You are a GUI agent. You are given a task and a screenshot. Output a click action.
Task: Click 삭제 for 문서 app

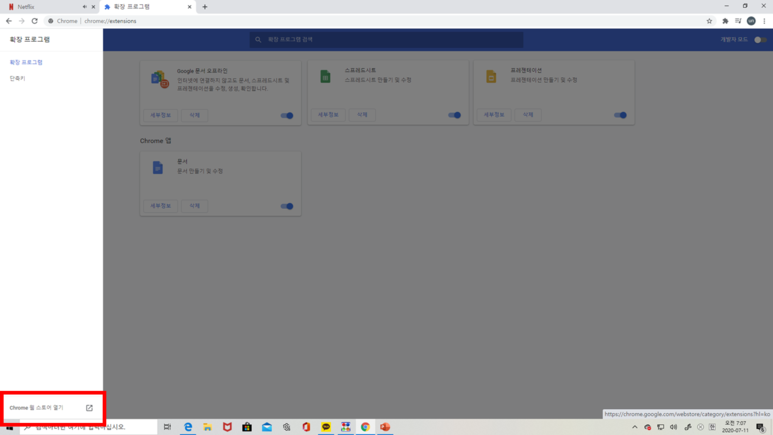pyautogui.click(x=194, y=206)
